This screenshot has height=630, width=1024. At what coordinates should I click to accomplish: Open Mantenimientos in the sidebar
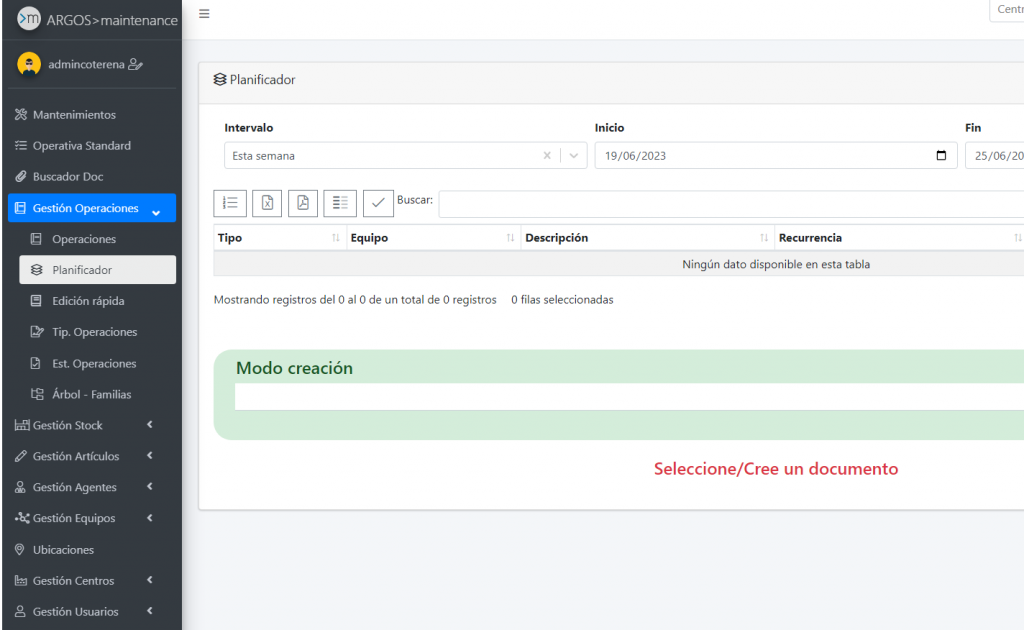coord(74,115)
